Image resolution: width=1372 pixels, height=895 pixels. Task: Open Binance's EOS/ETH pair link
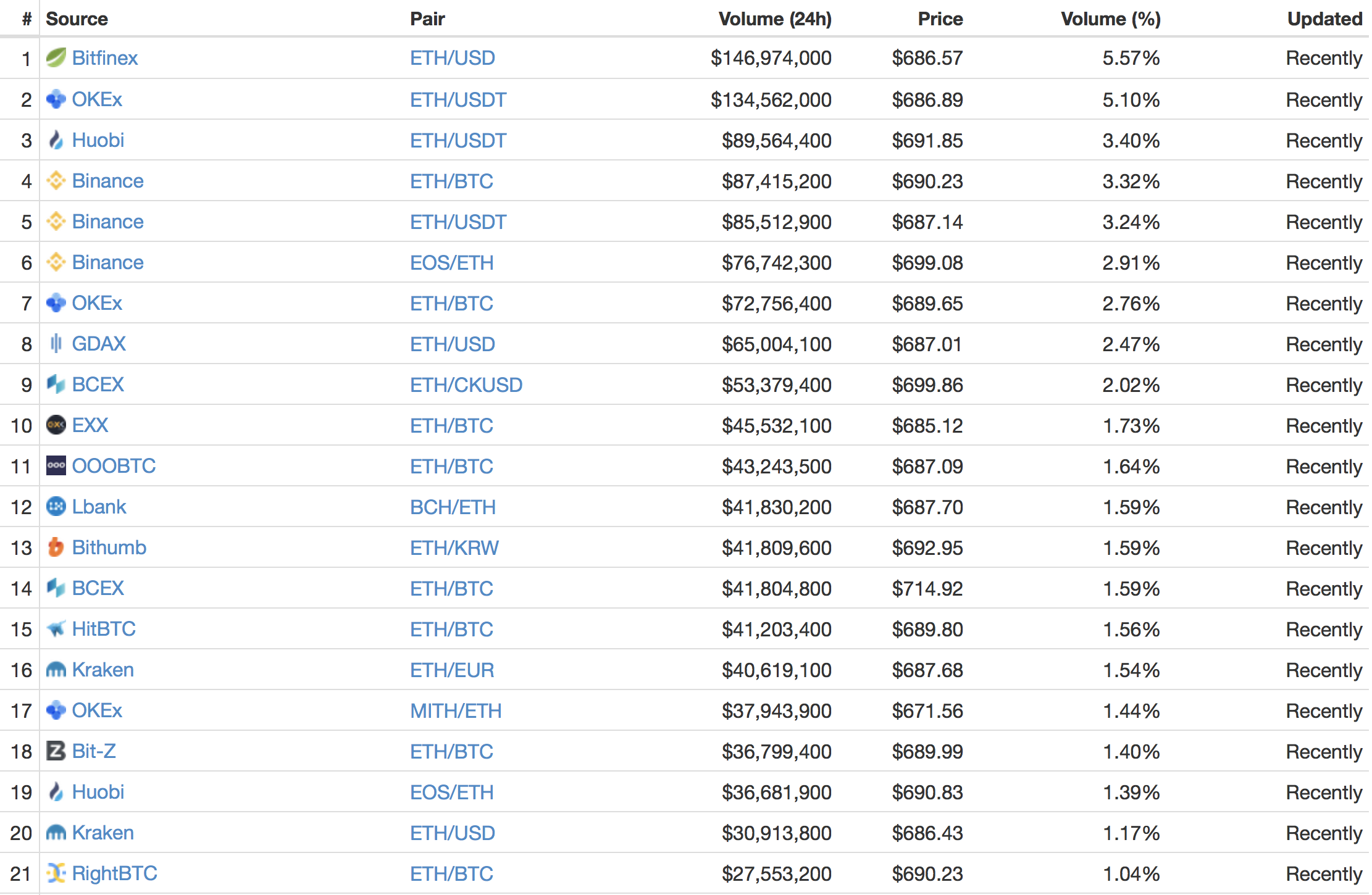click(x=452, y=262)
